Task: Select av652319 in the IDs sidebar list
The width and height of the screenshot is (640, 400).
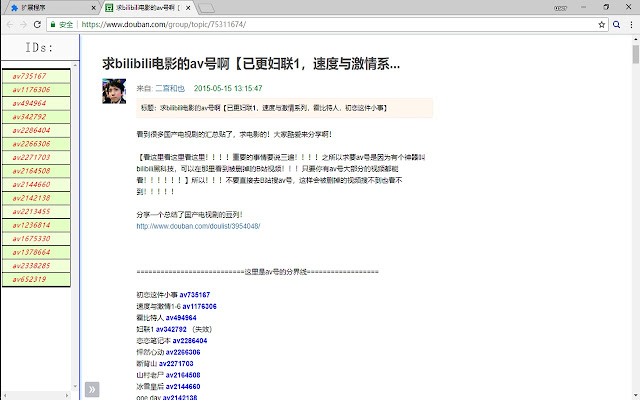Action: point(36,279)
